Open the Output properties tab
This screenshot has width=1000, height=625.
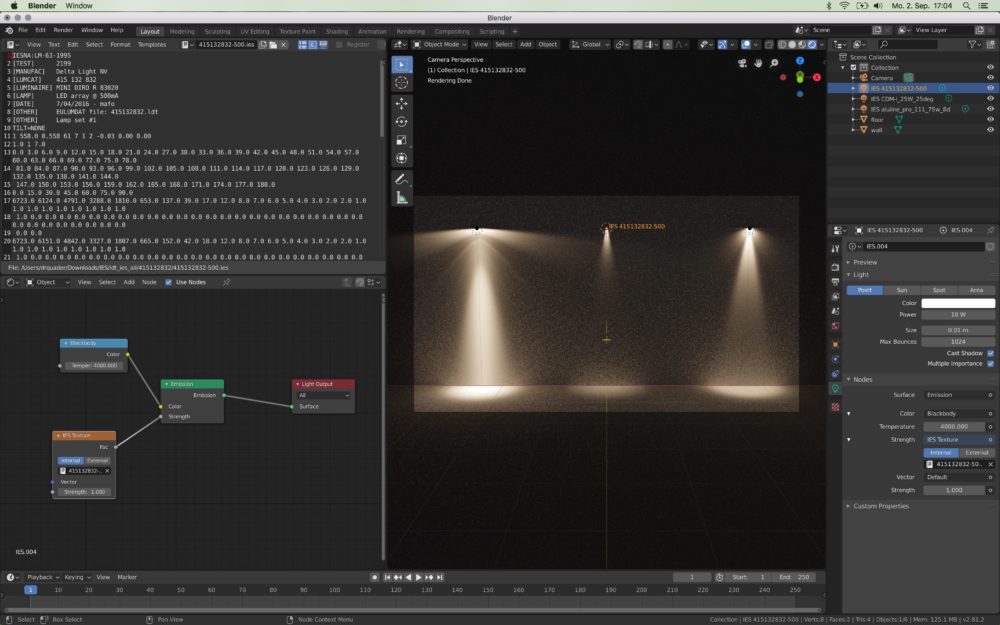click(835, 282)
